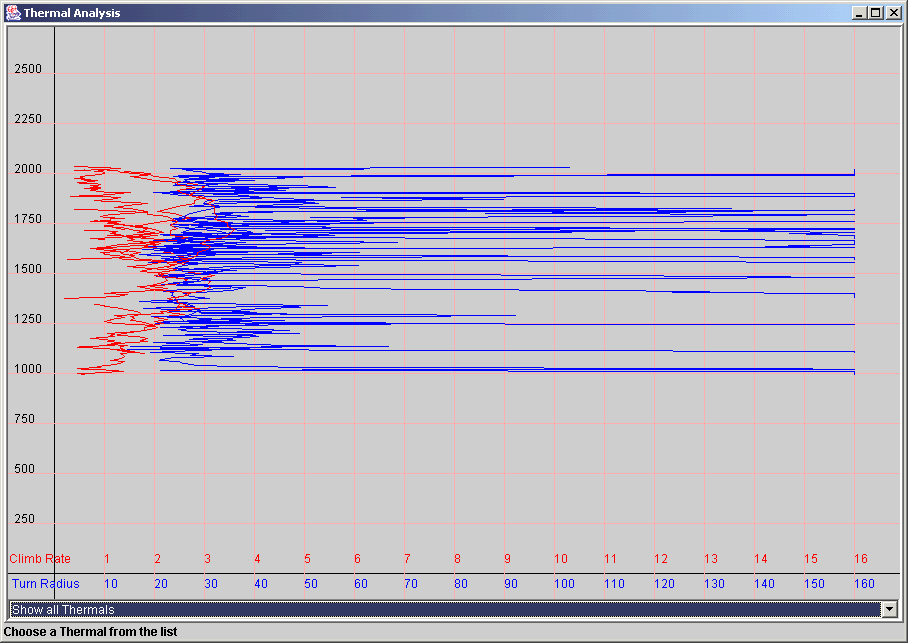
Task: Click the Thermal Analysis title bar text
Action: (72, 13)
